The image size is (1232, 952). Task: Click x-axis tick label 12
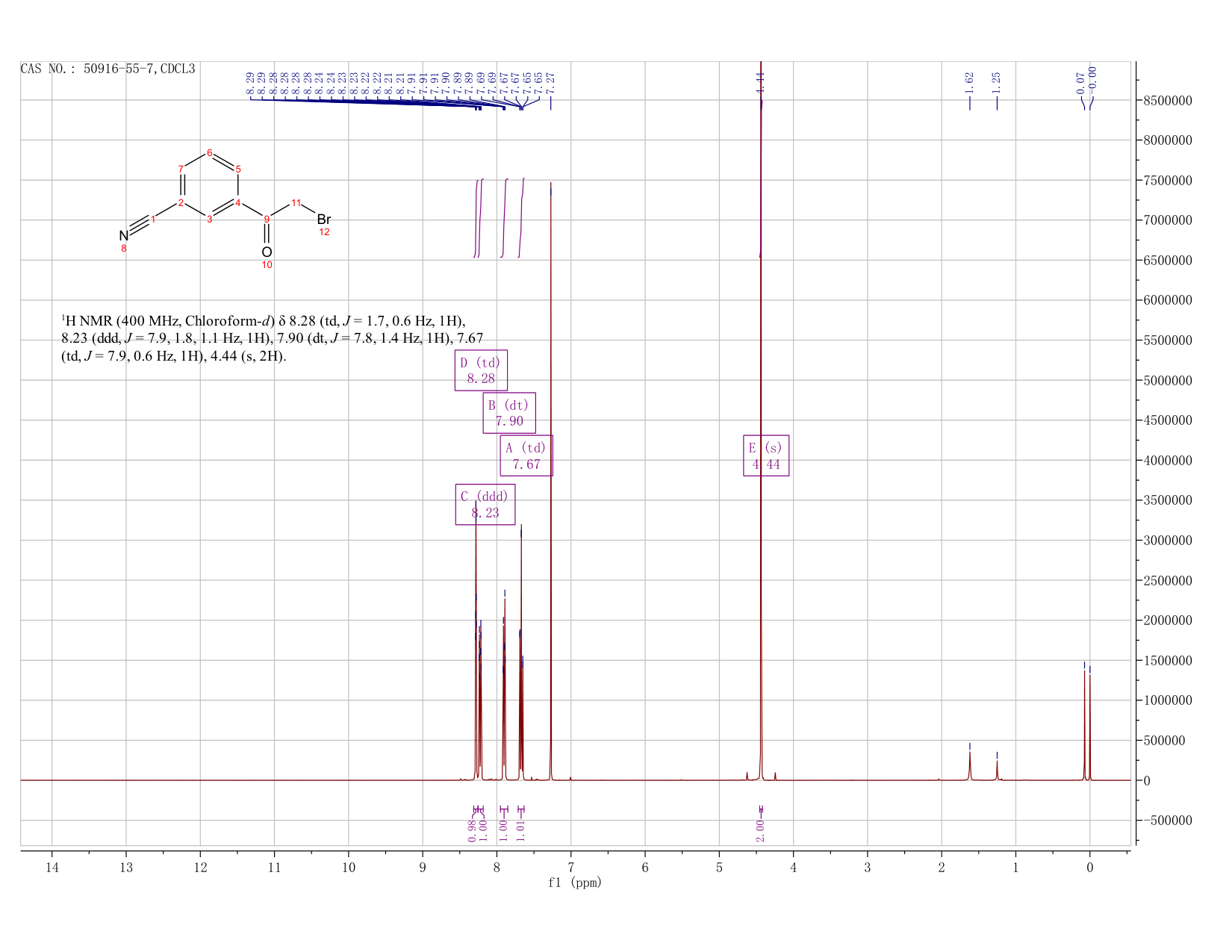click(200, 868)
